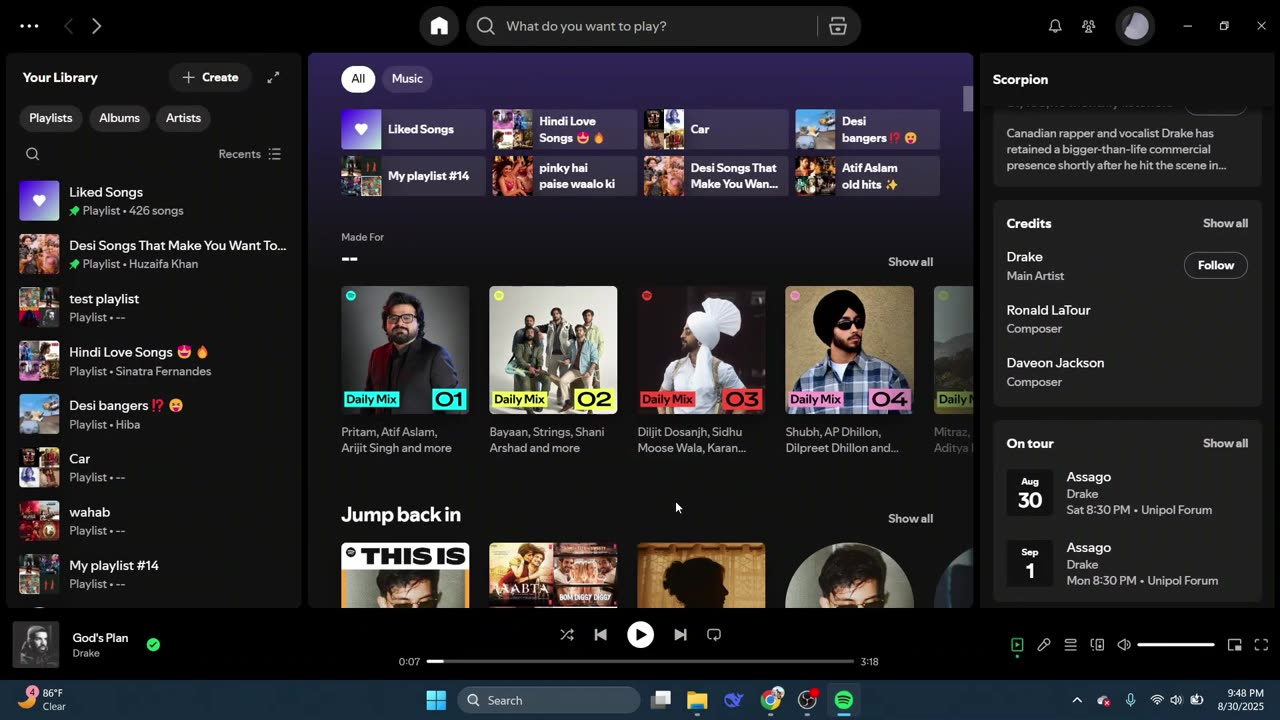Open Connect to a device icon
Image resolution: width=1280 pixels, height=720 pixels.
click(x=1097, y=645)
